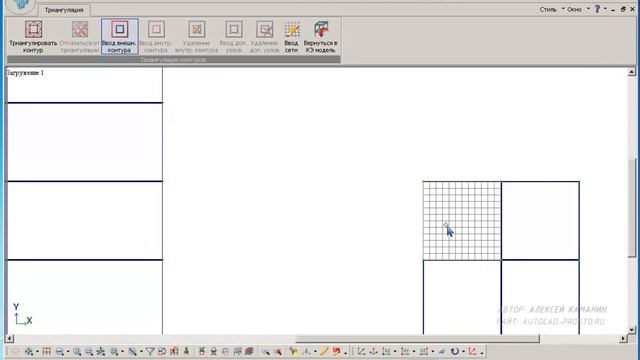Click the dark red plate icon
640x360 pixels.
(249, 351)
